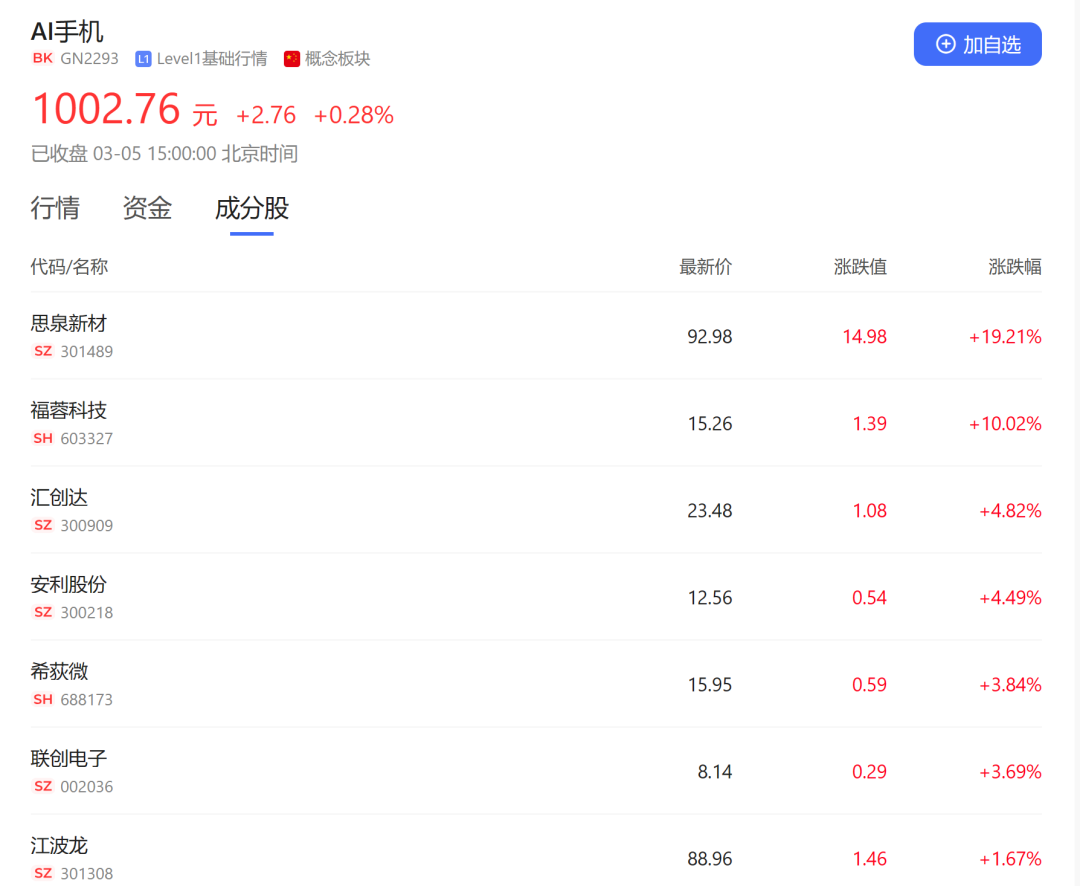Open the 江波龙 stock link

click(59, 845)
